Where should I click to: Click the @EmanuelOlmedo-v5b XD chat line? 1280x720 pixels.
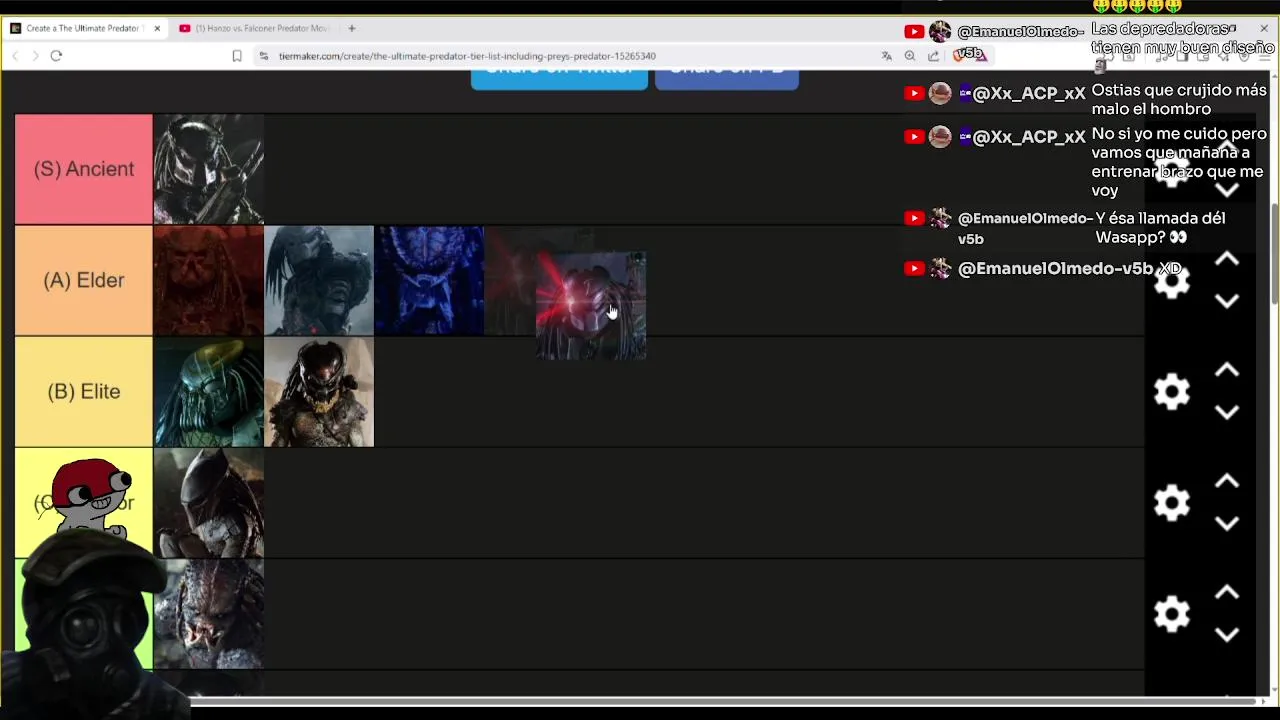point(1043,268)
